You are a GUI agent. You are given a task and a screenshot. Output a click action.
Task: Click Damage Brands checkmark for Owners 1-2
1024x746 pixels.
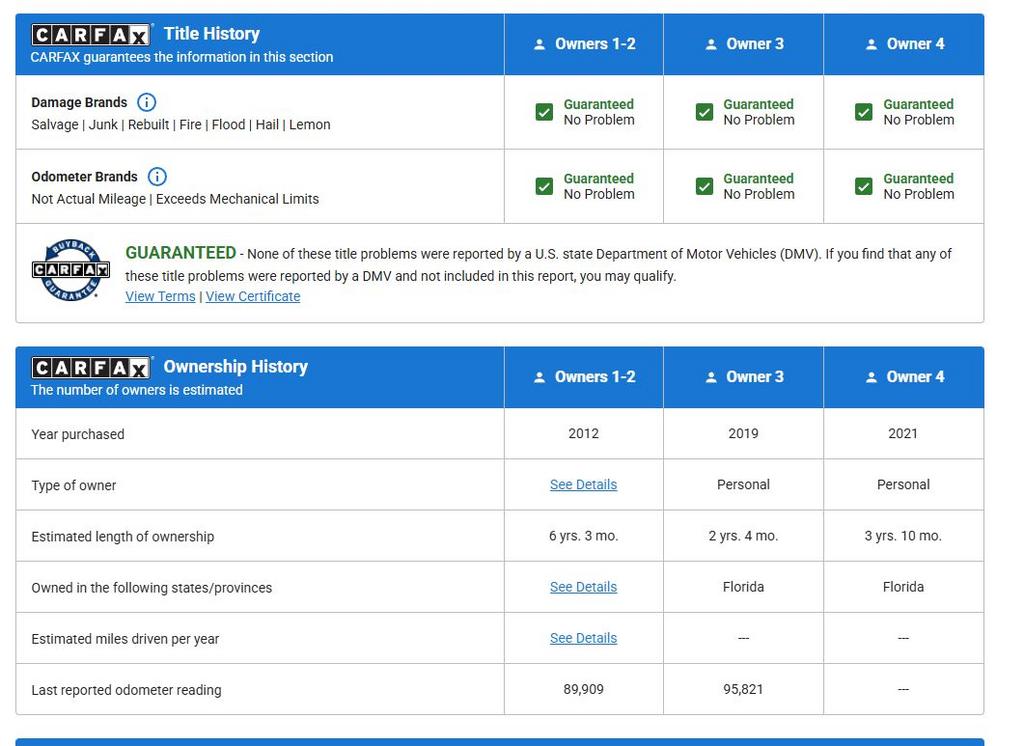[544, 112]
